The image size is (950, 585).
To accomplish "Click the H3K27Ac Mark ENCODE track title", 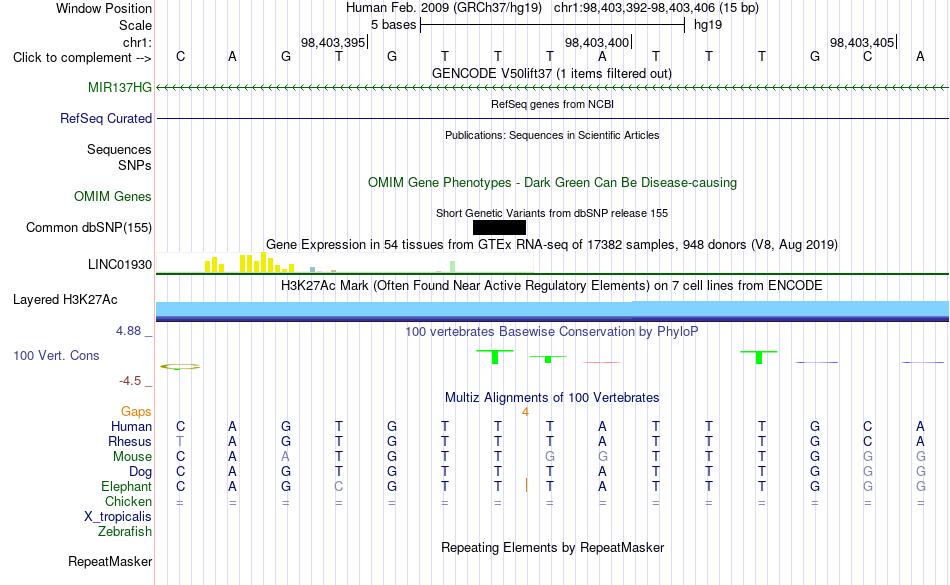I will 551,285.
